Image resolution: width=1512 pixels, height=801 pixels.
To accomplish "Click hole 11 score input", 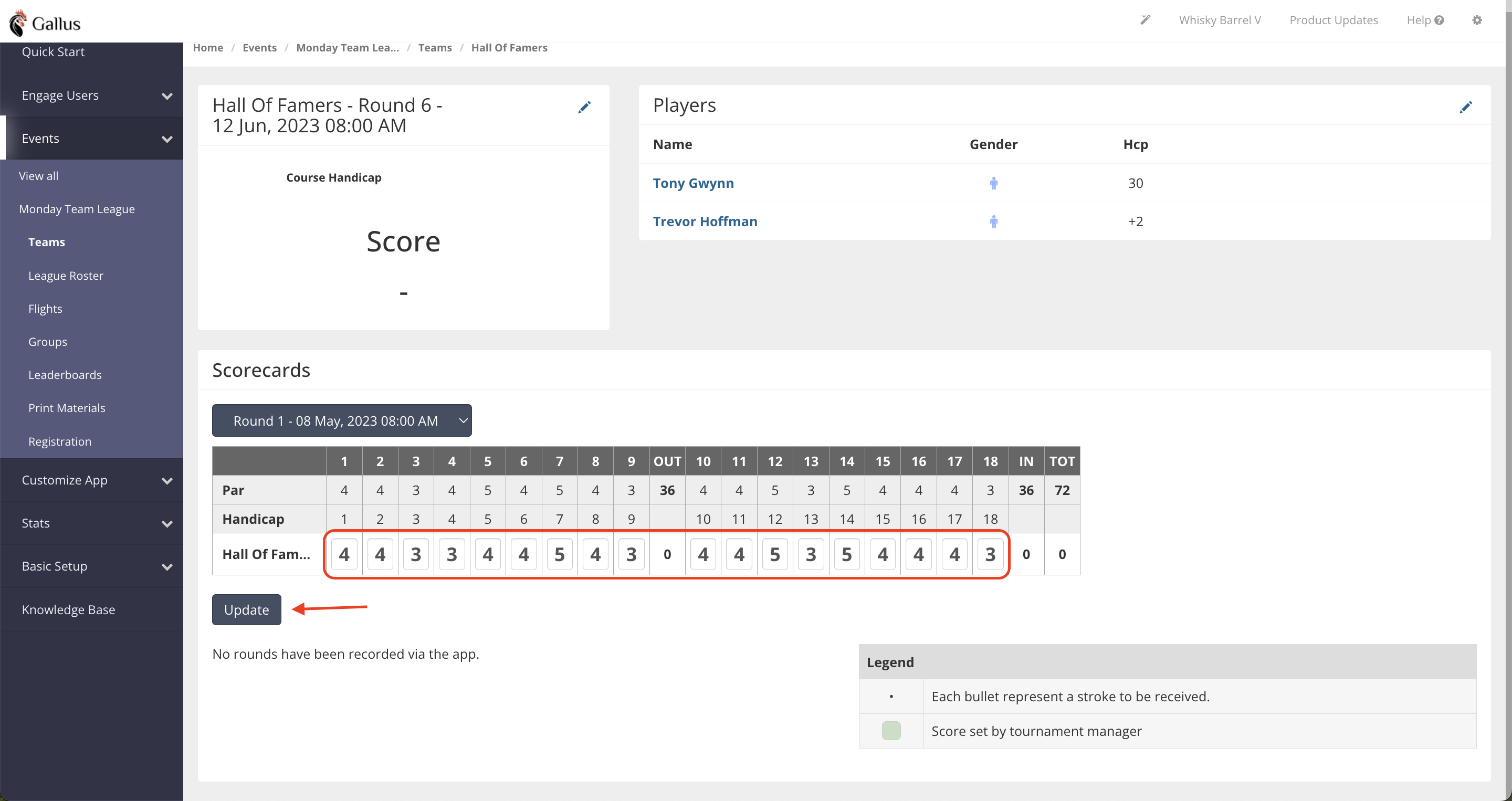I will pyautogui.click(x=739, y=554).
